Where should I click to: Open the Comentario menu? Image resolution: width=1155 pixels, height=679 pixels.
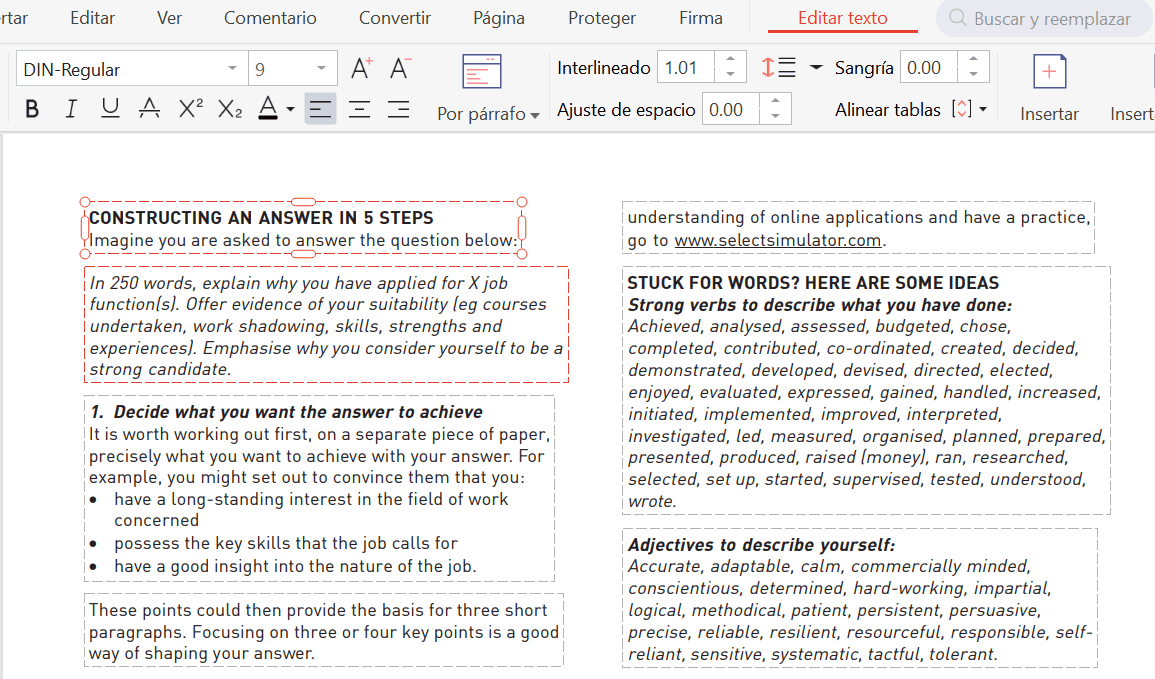point(270,18)
